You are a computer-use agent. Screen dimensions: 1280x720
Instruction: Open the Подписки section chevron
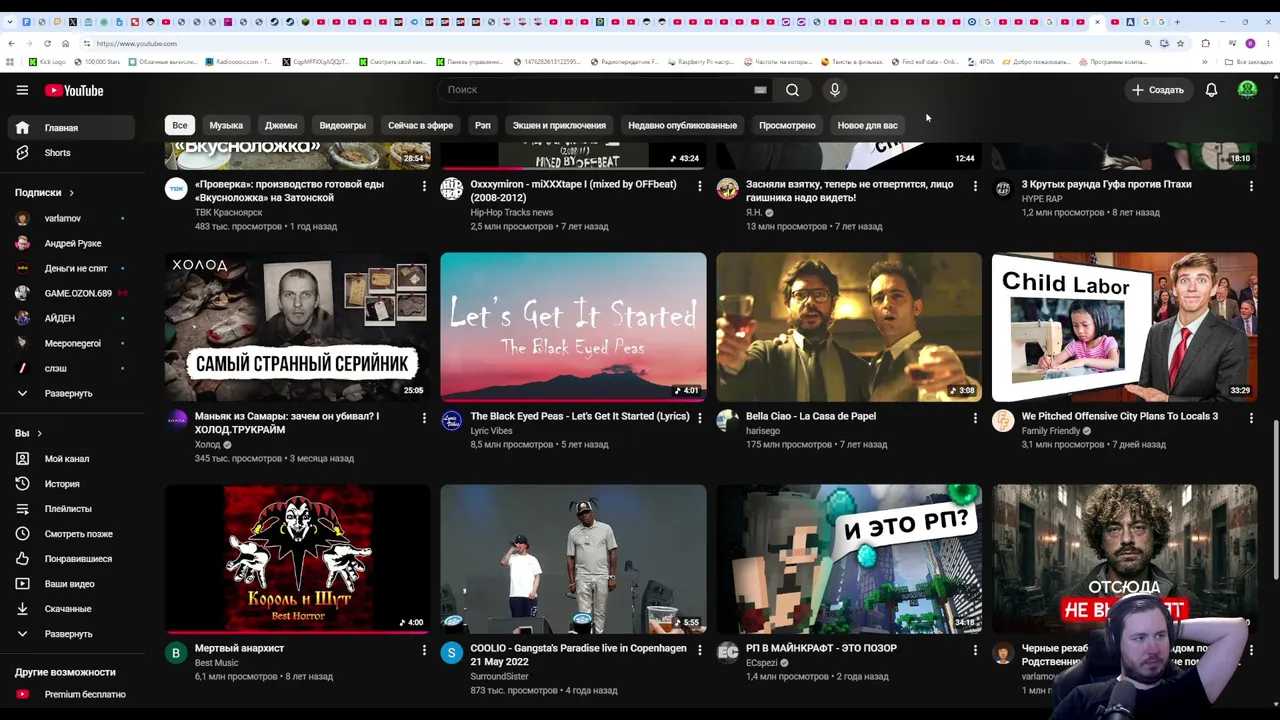click(71, 193)
